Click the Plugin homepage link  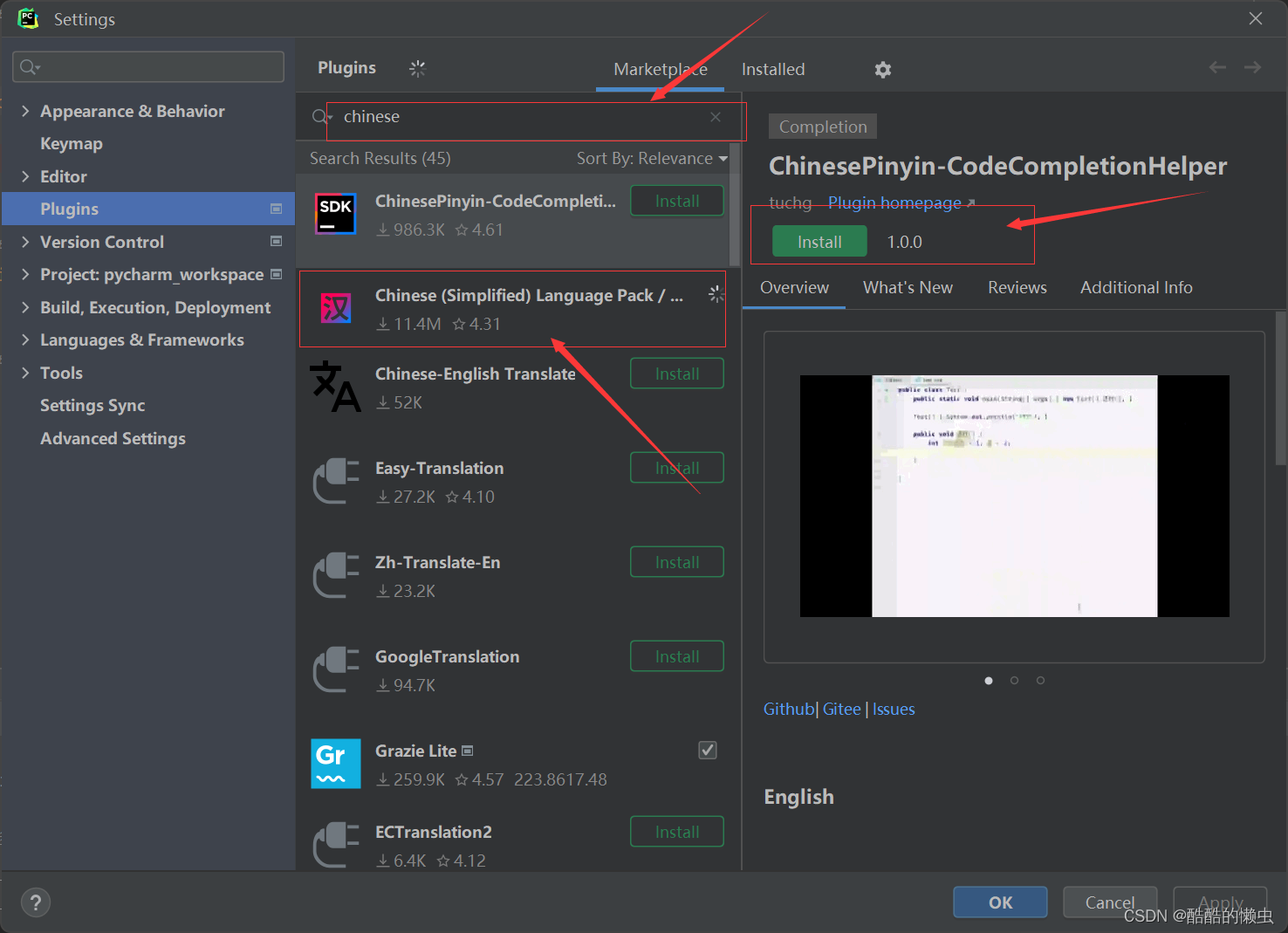tap(894, 202)
